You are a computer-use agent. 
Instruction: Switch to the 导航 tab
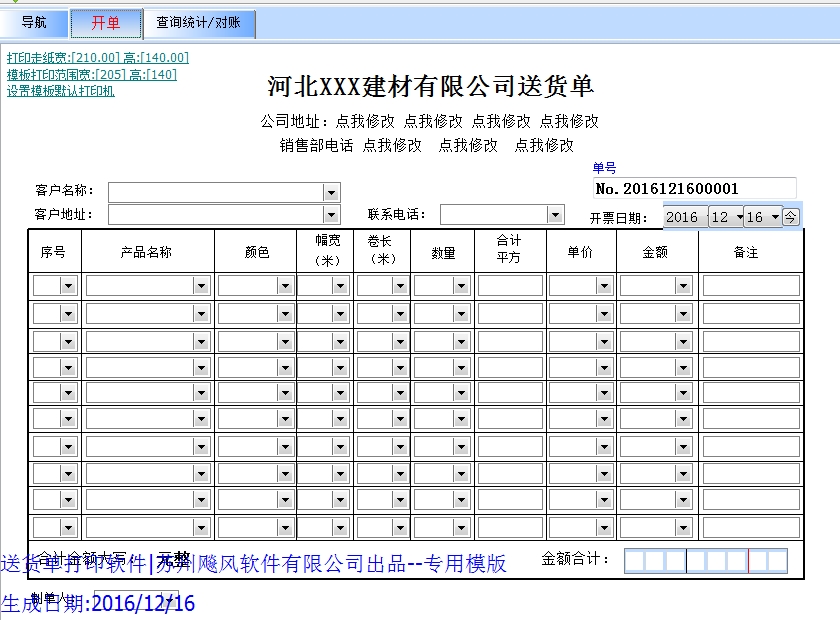pos(34,23)
